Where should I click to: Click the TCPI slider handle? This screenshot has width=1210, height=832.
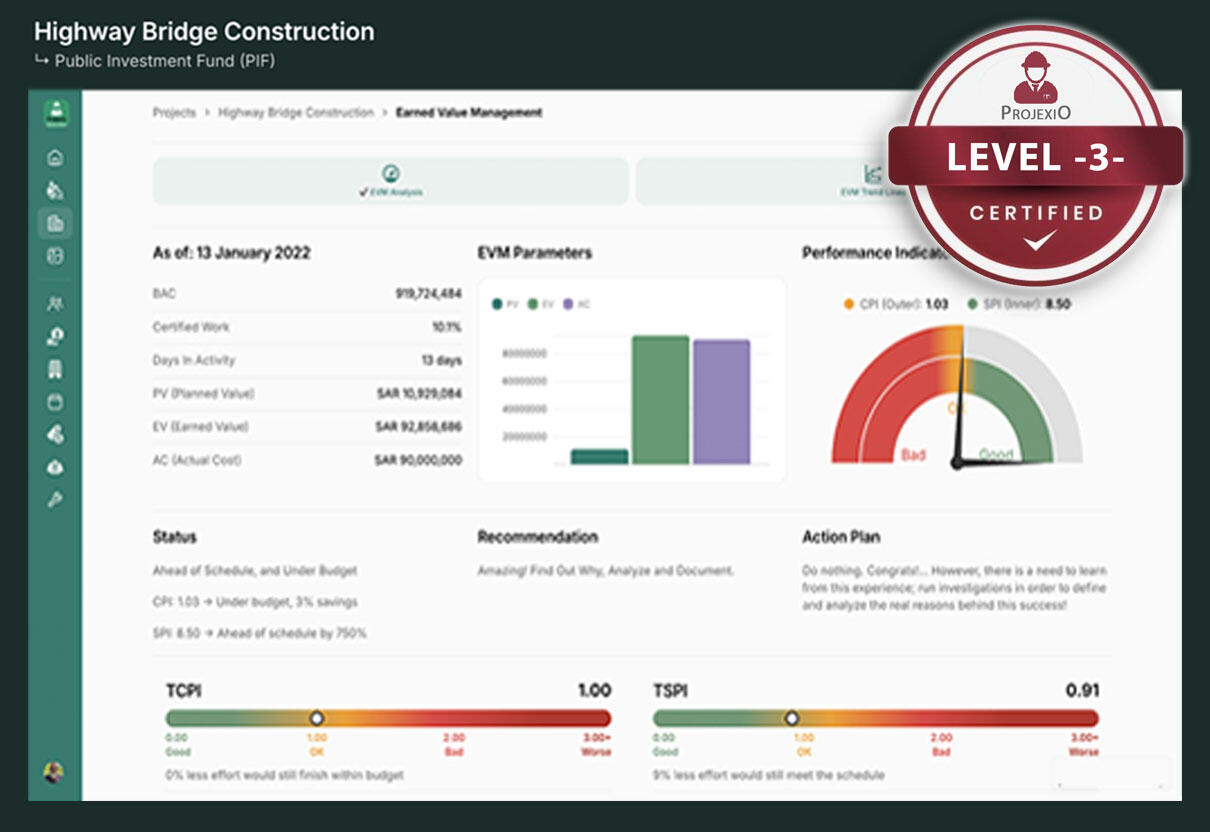pyautogui.click(x=317, y=718)
